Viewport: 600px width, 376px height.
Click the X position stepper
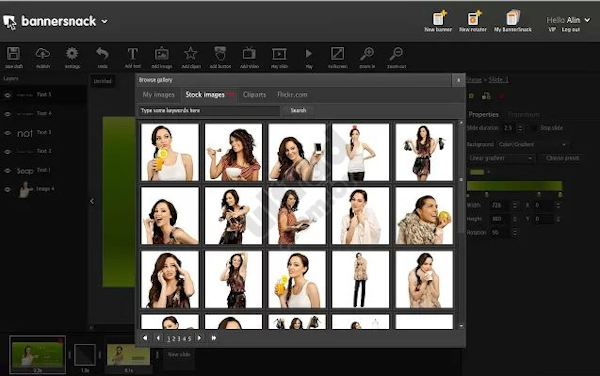click(558, 205)
